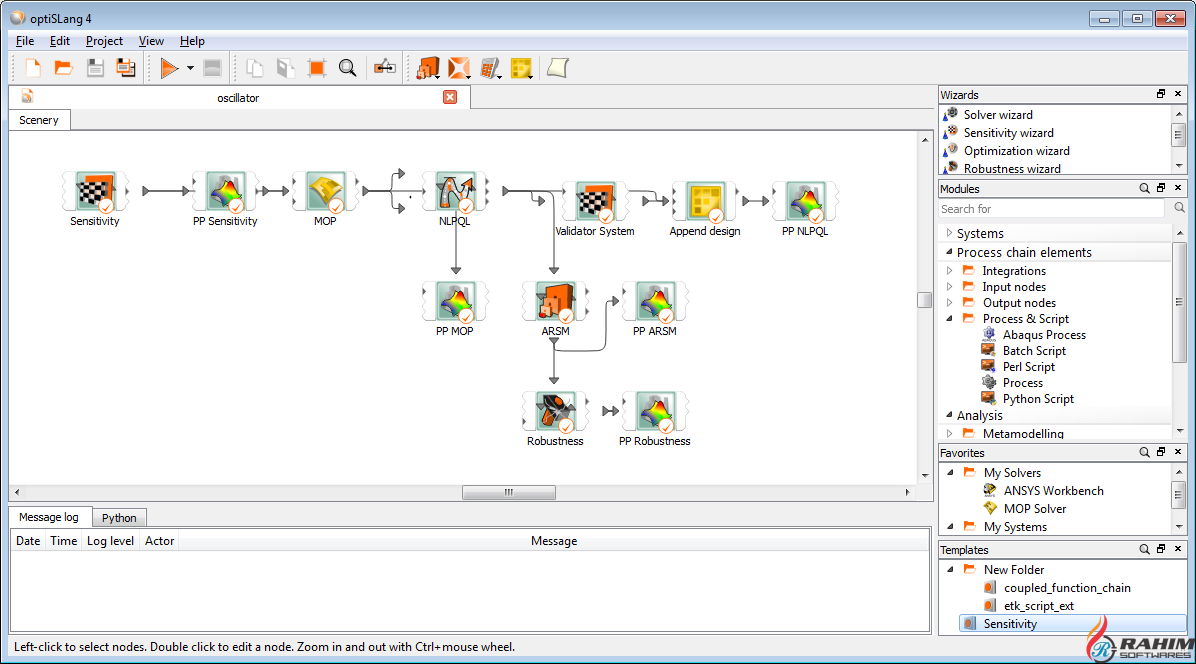
Task: Select the NLPQL node
Action: (455, 191)
